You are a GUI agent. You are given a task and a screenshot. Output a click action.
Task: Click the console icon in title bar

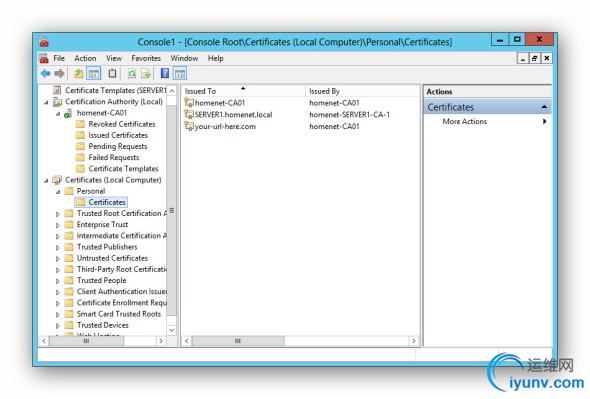pos(44,41)
